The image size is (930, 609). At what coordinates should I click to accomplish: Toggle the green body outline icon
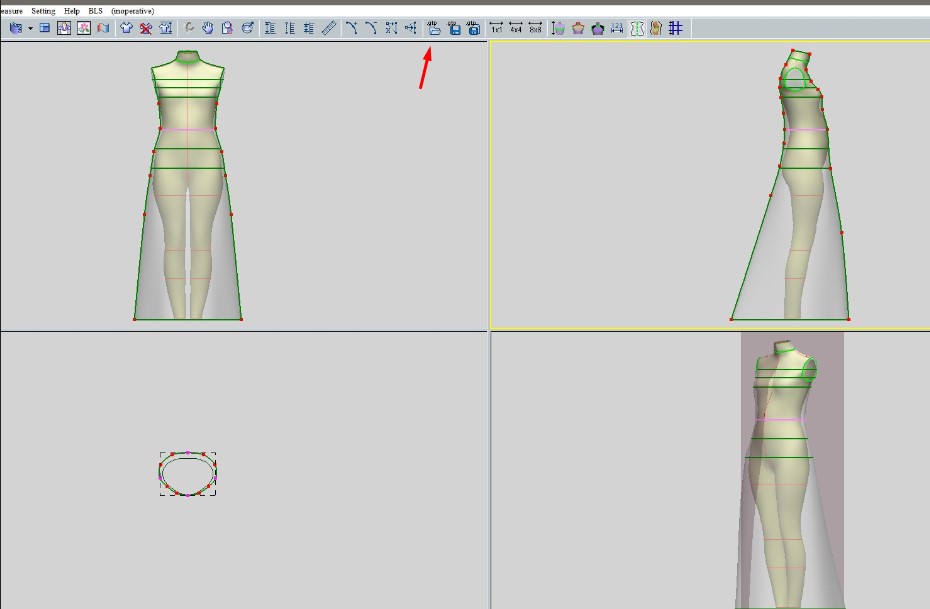click(x=637, y=29)
